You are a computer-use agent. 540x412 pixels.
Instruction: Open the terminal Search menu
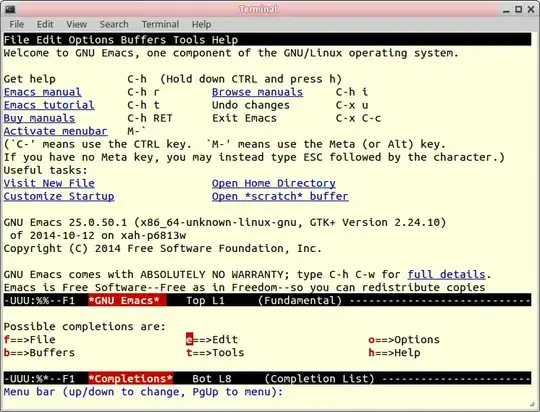[114, 24]
